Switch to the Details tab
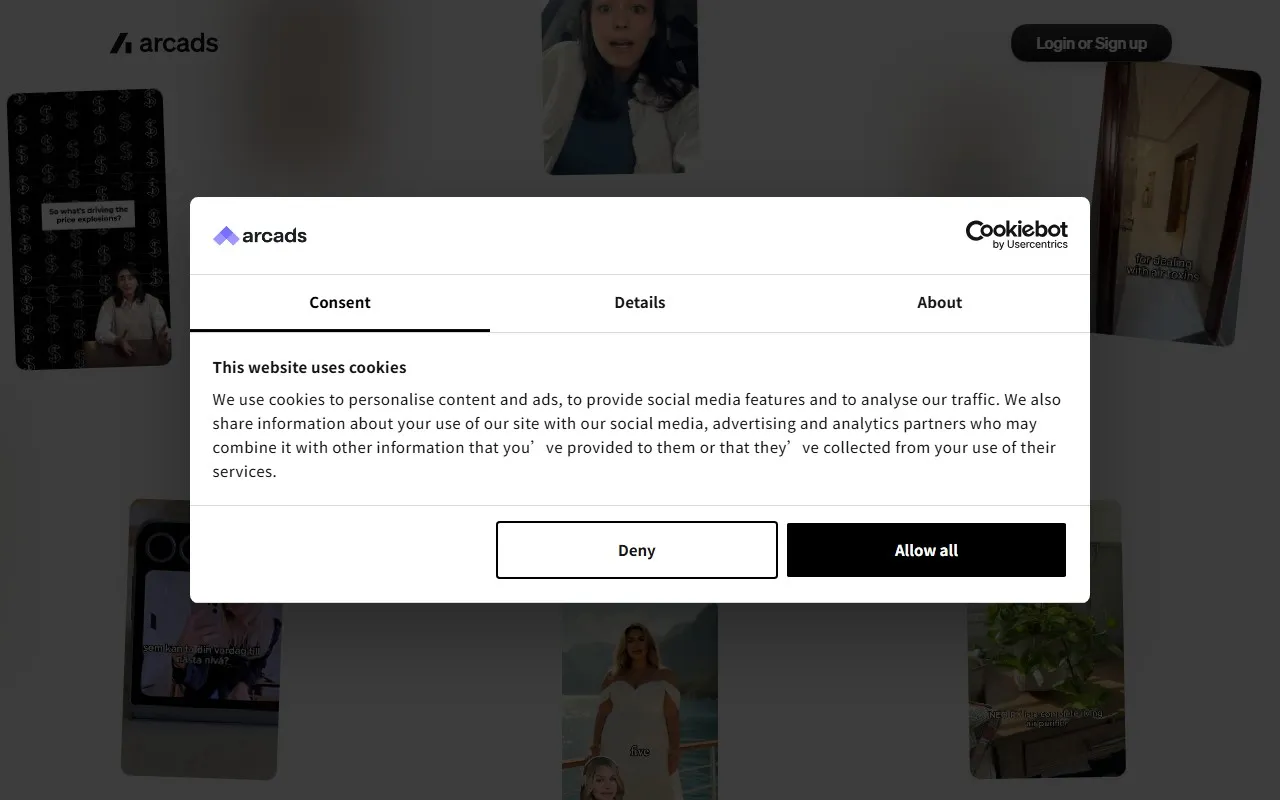This screenshot has width=1280, height=800. click(x=640, y=302)
